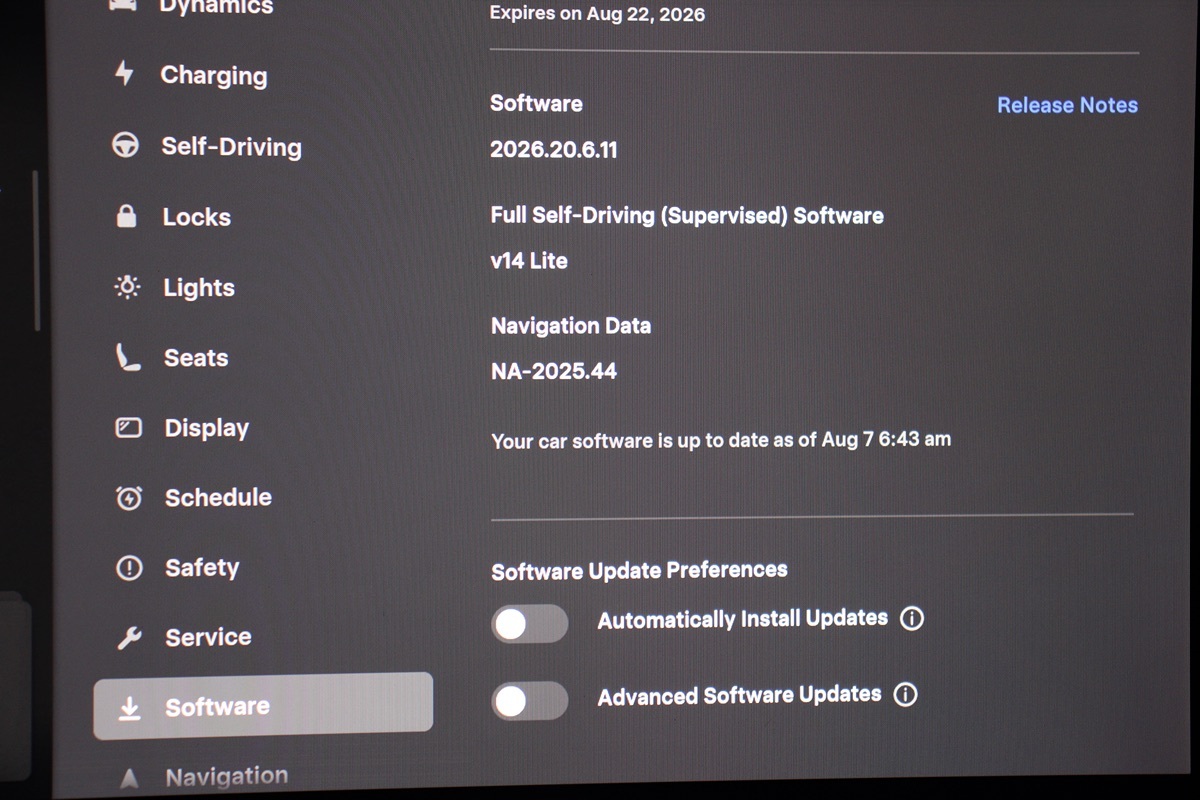Open Dynamics settings at top
Screen dimensions: 1200x800
pos(216,7)
